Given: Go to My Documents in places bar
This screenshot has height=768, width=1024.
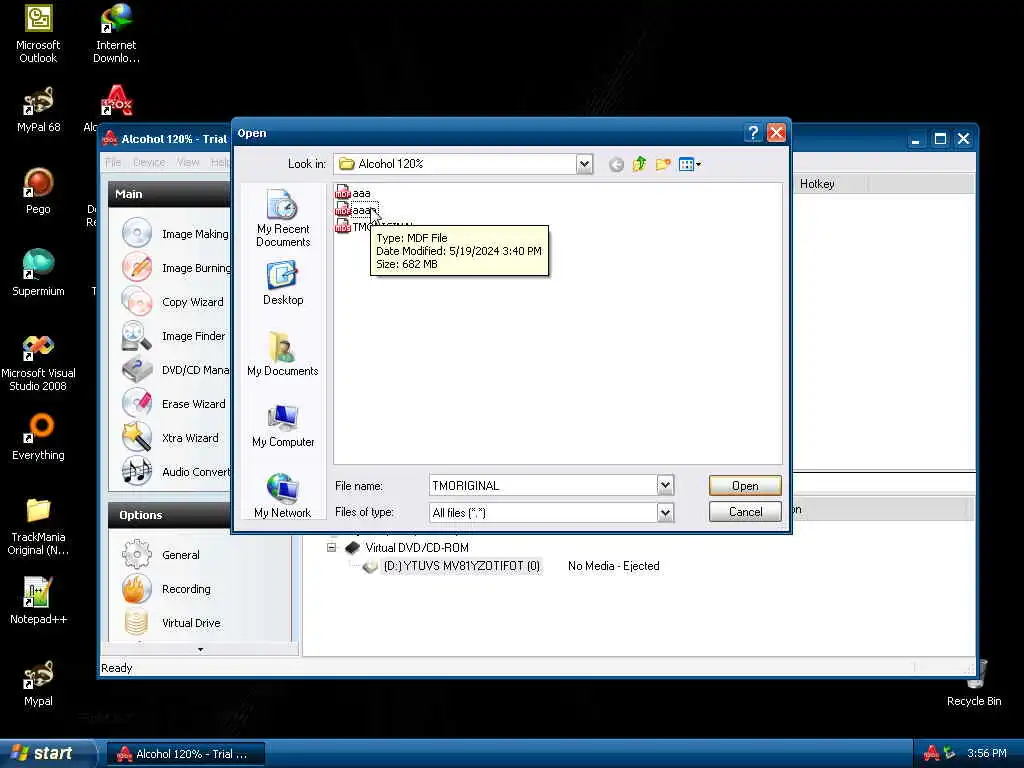Looking at the screenshot, I should pyautogui.click(x=283, y=353).
